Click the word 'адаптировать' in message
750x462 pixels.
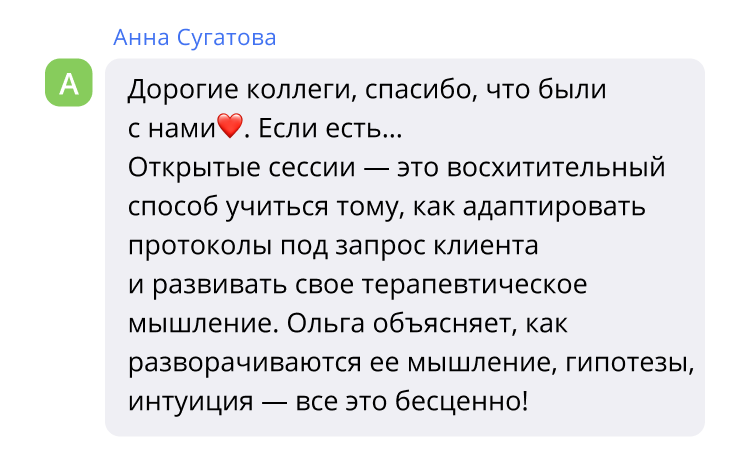(554, 208)
